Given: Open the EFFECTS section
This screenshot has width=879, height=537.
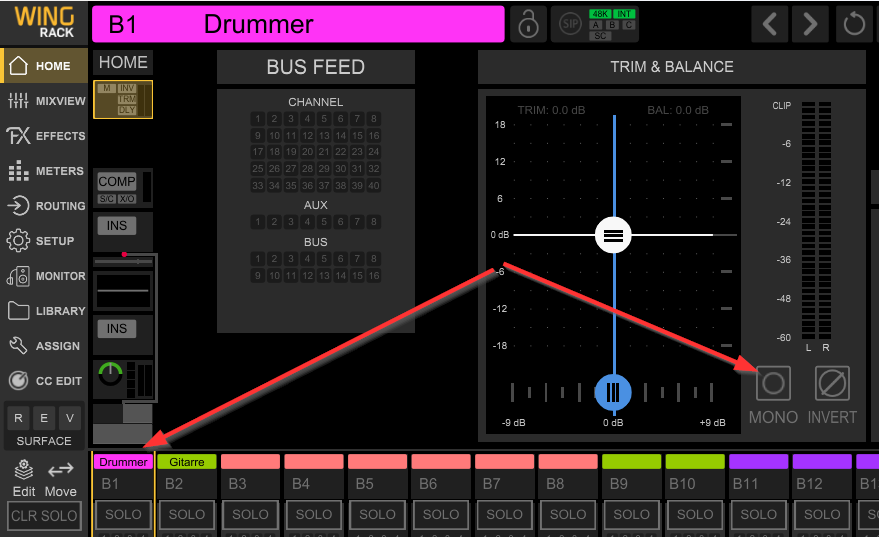Looking at the screenshot, I should [44, 136].
